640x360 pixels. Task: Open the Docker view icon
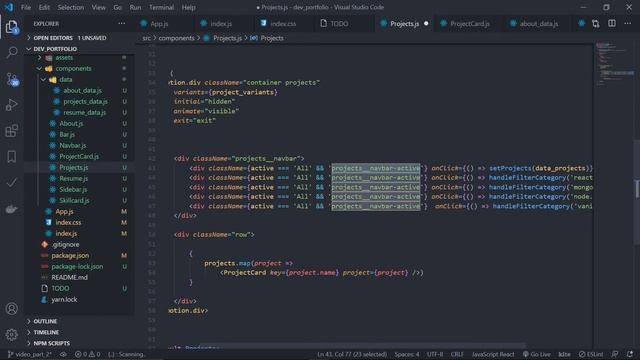[x=12, y=209]
